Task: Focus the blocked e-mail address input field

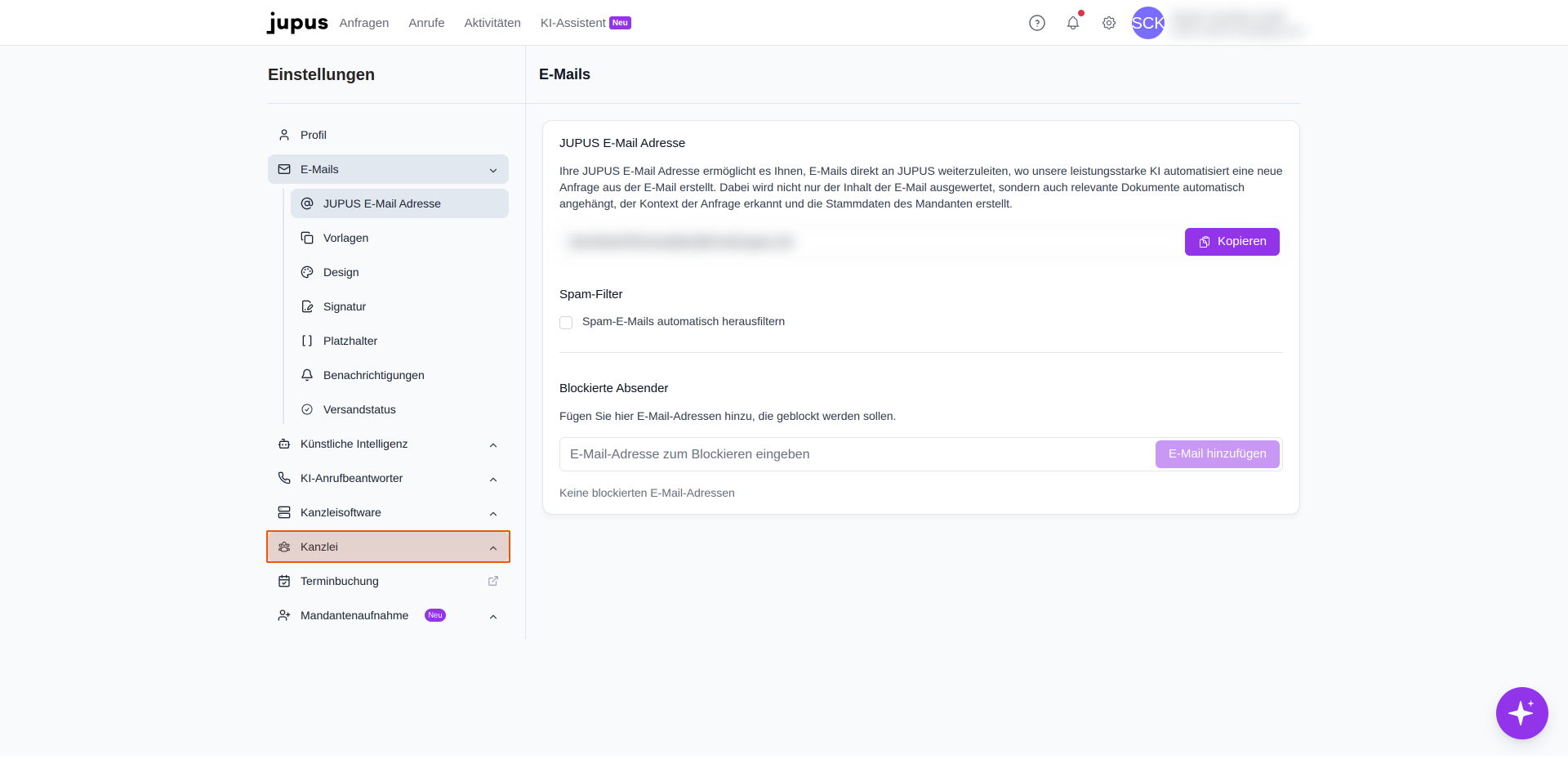Action: (x=857, y=454)
